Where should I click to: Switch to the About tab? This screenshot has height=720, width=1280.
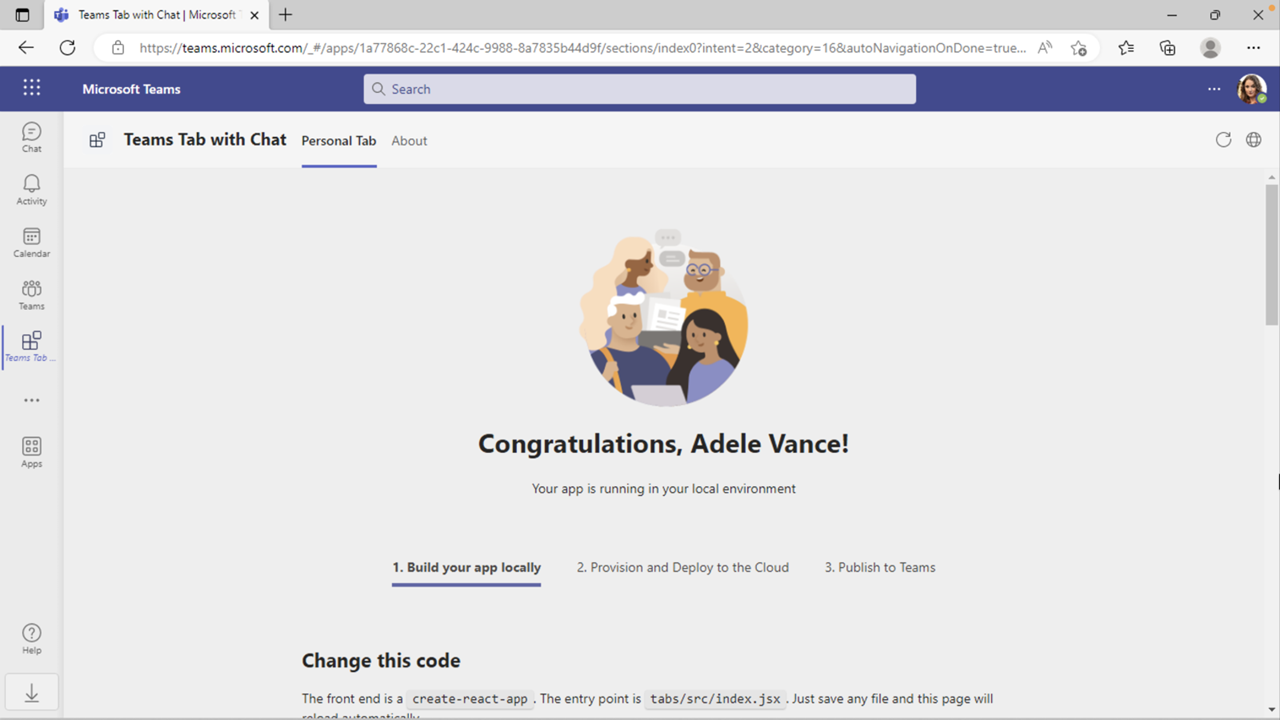409,141
